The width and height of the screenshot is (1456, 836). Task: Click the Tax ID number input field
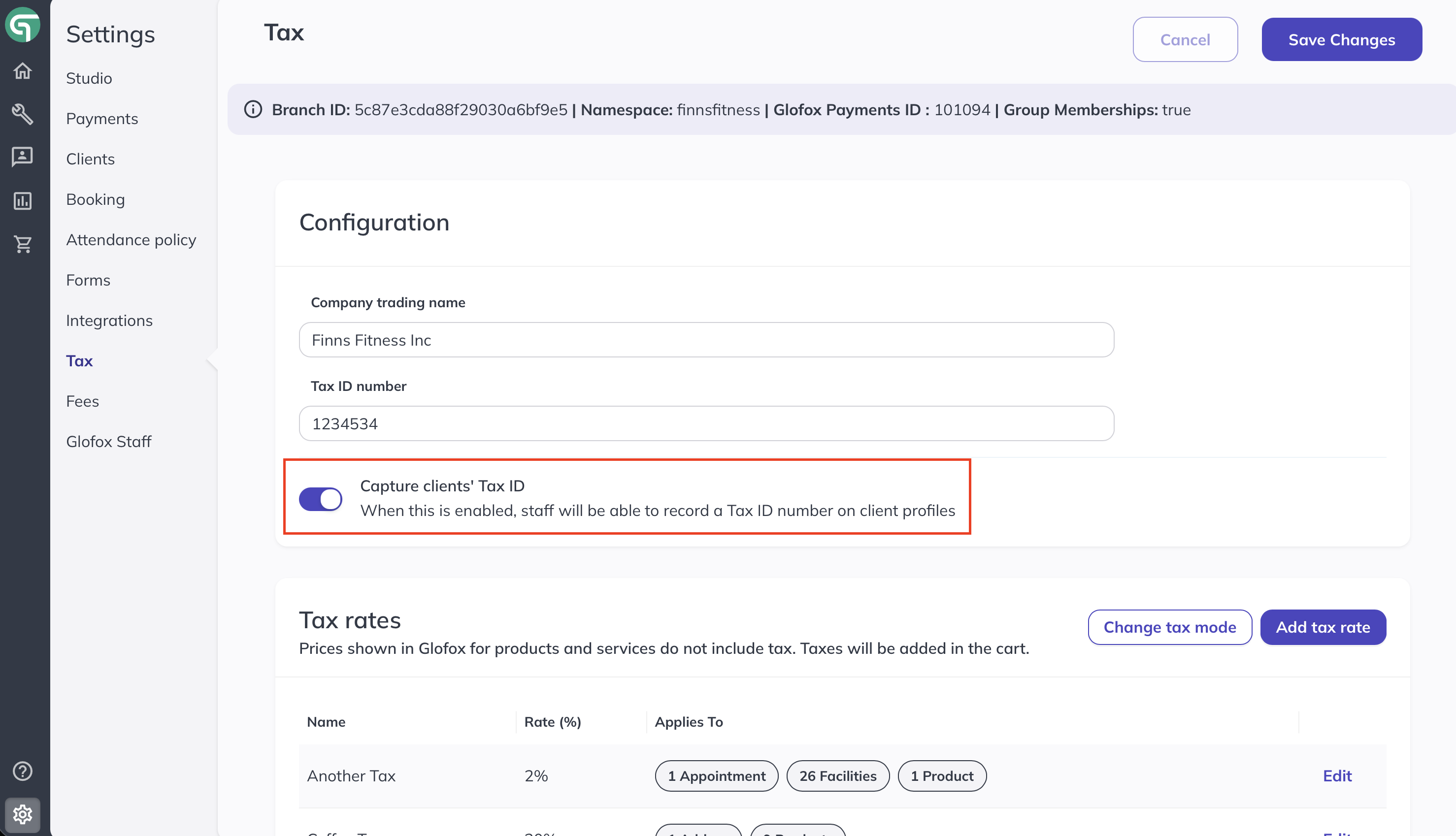coord(705,423)
